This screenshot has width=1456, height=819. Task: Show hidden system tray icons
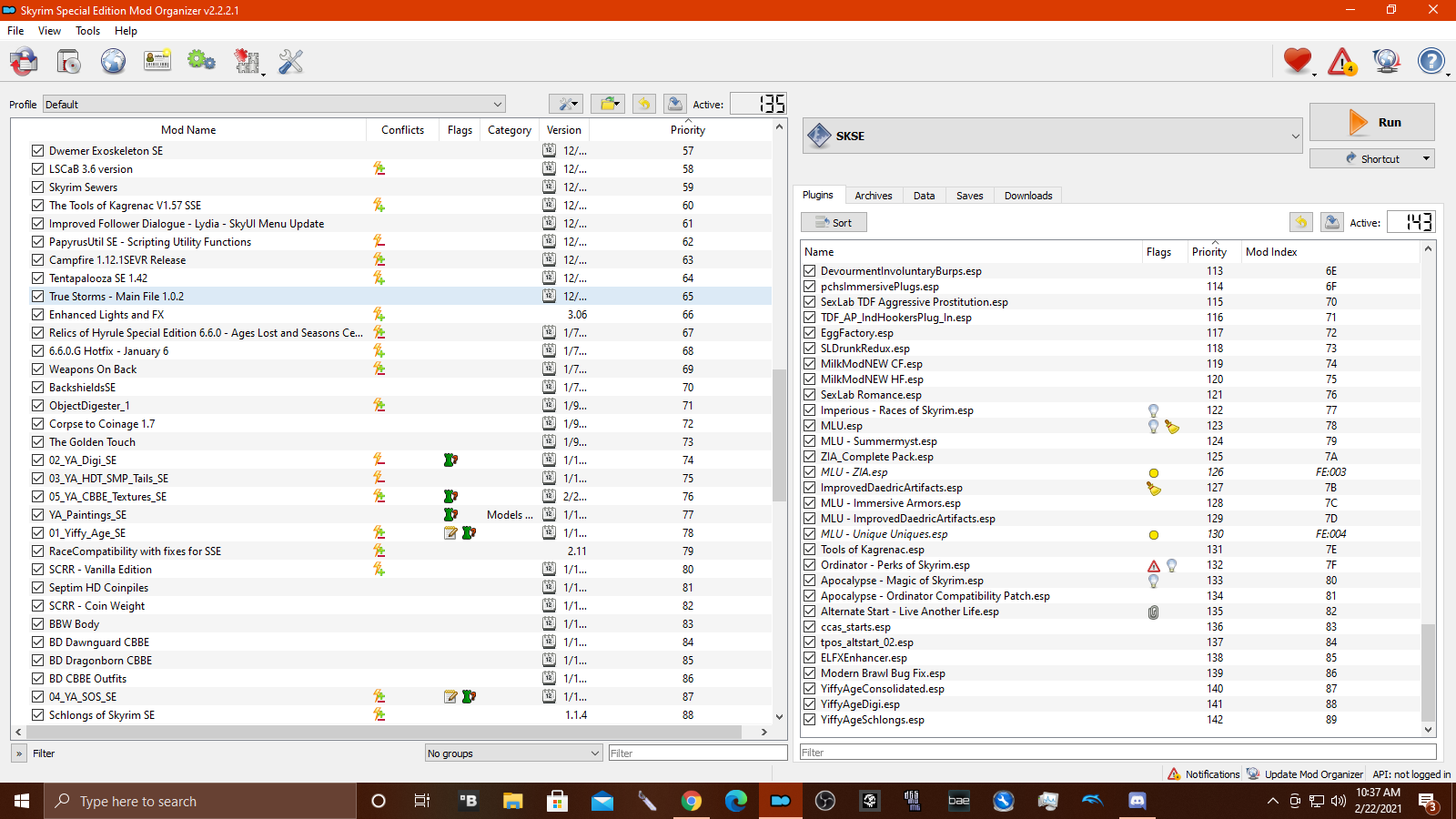click(x=1272, y=801)
